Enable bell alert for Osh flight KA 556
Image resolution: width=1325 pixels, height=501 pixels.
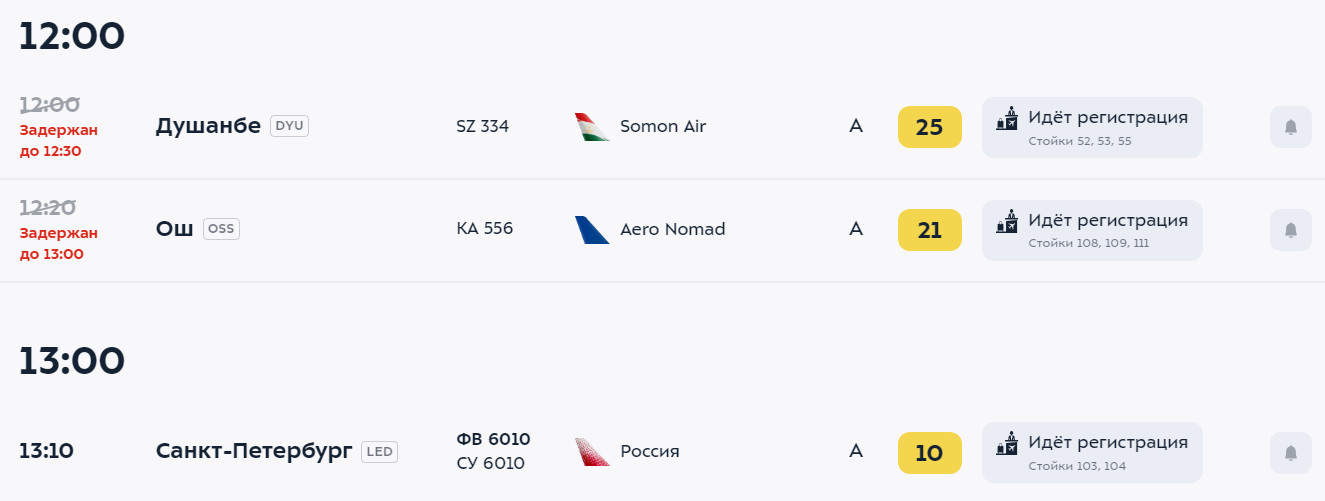coord(1290,230)
